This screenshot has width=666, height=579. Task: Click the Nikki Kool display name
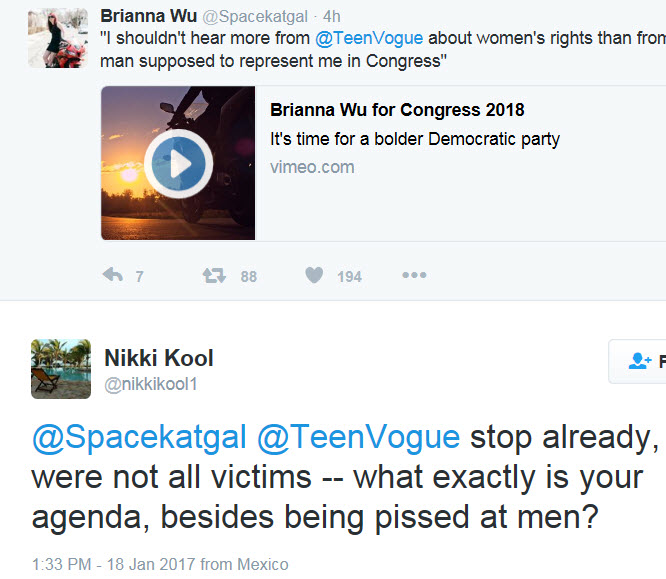(x=159, y=358)
